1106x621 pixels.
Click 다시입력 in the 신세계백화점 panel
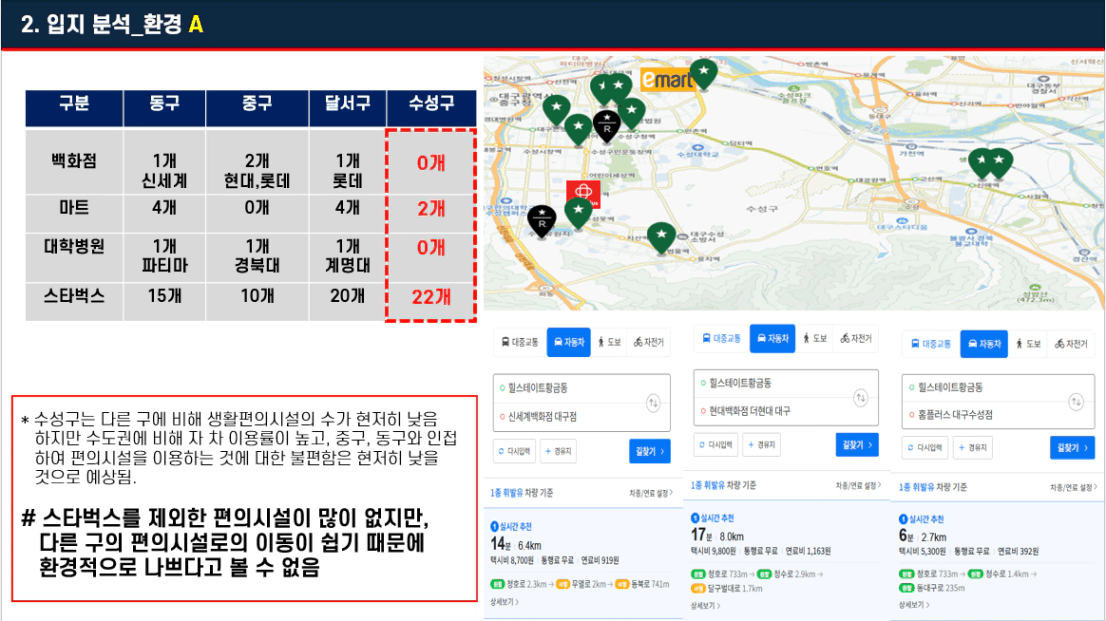tap(515, 451)
